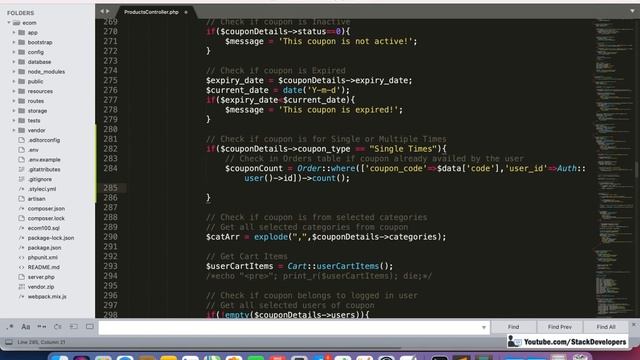This screenshot has height=360, width=640.
Task: Toggle wrap-around search option
Action: [x=58, y=327]
